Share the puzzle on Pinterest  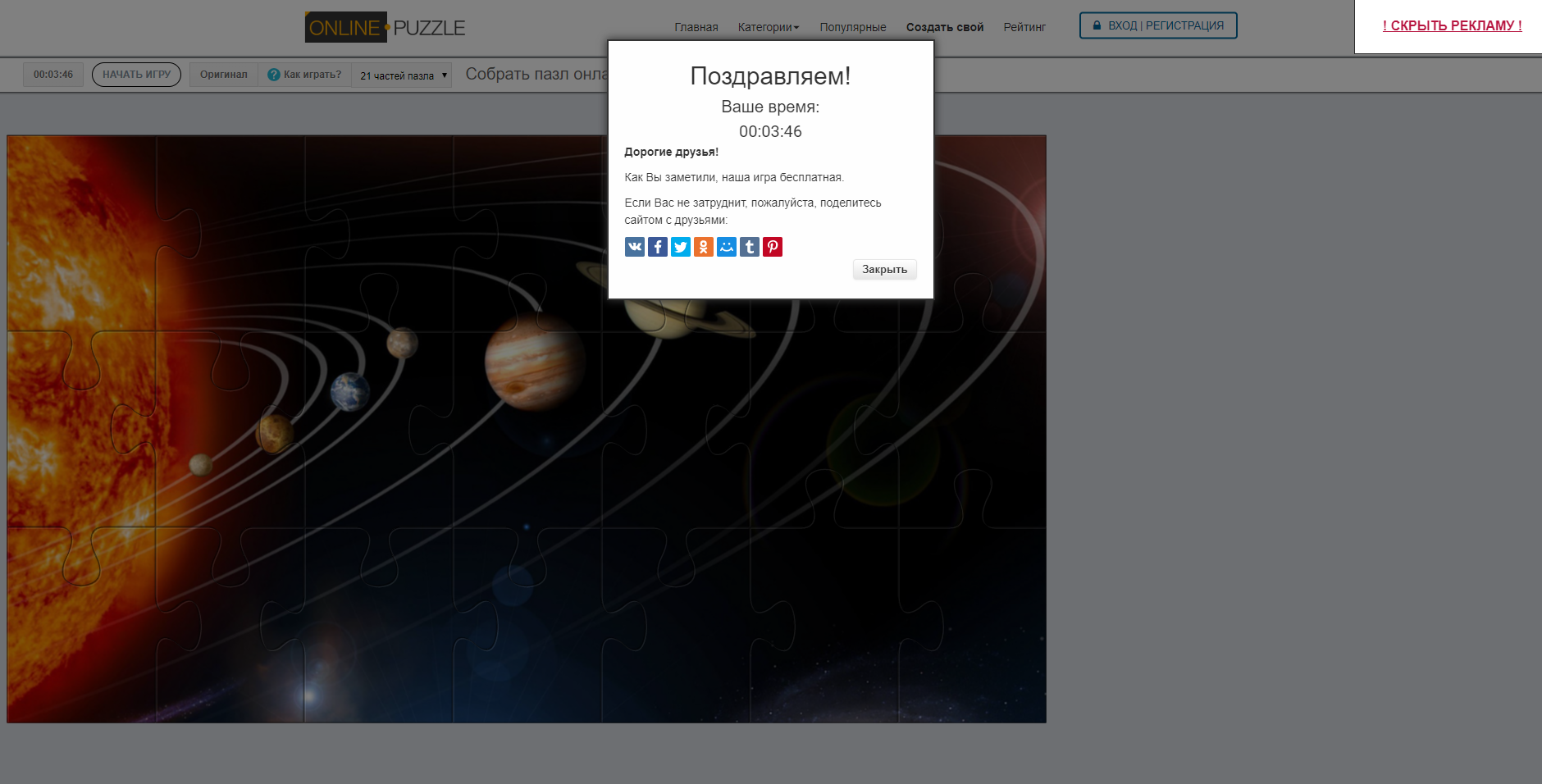(x=773, y=247)
